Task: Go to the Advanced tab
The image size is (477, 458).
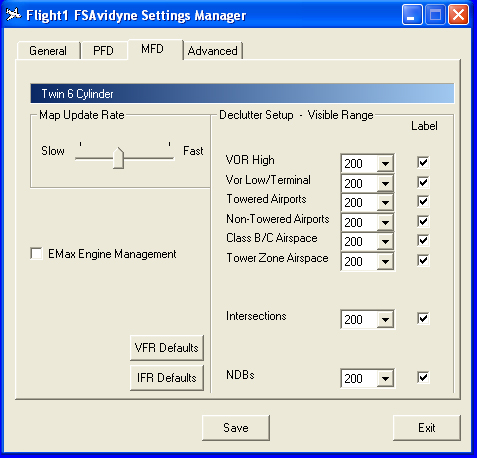Action: pyautogui.click(x=213, y=51)
